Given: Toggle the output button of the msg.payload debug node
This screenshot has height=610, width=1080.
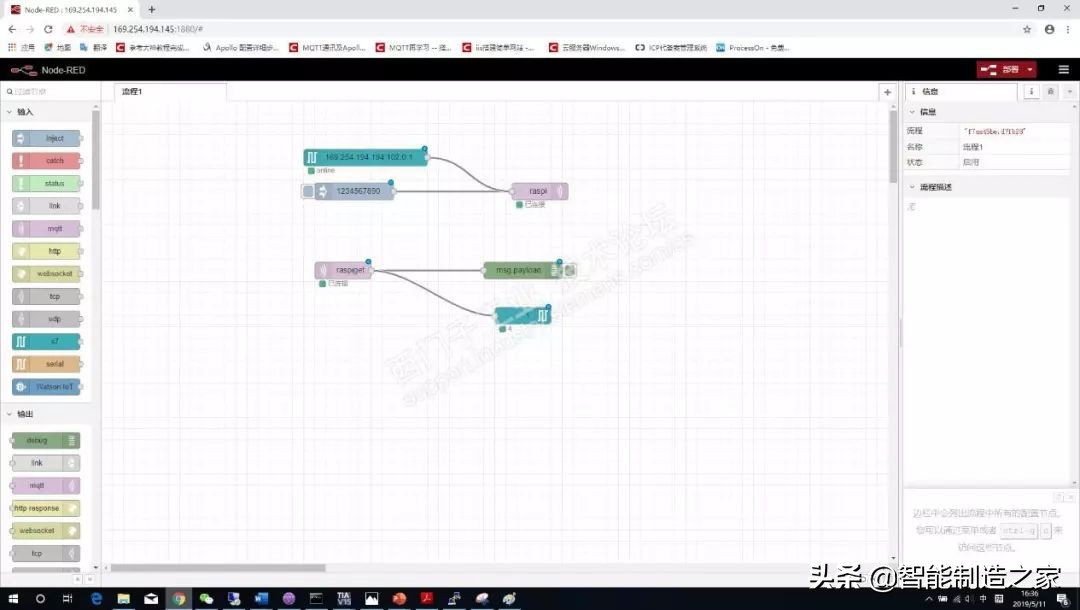Looking at the screenshot, I should [569, 270].
